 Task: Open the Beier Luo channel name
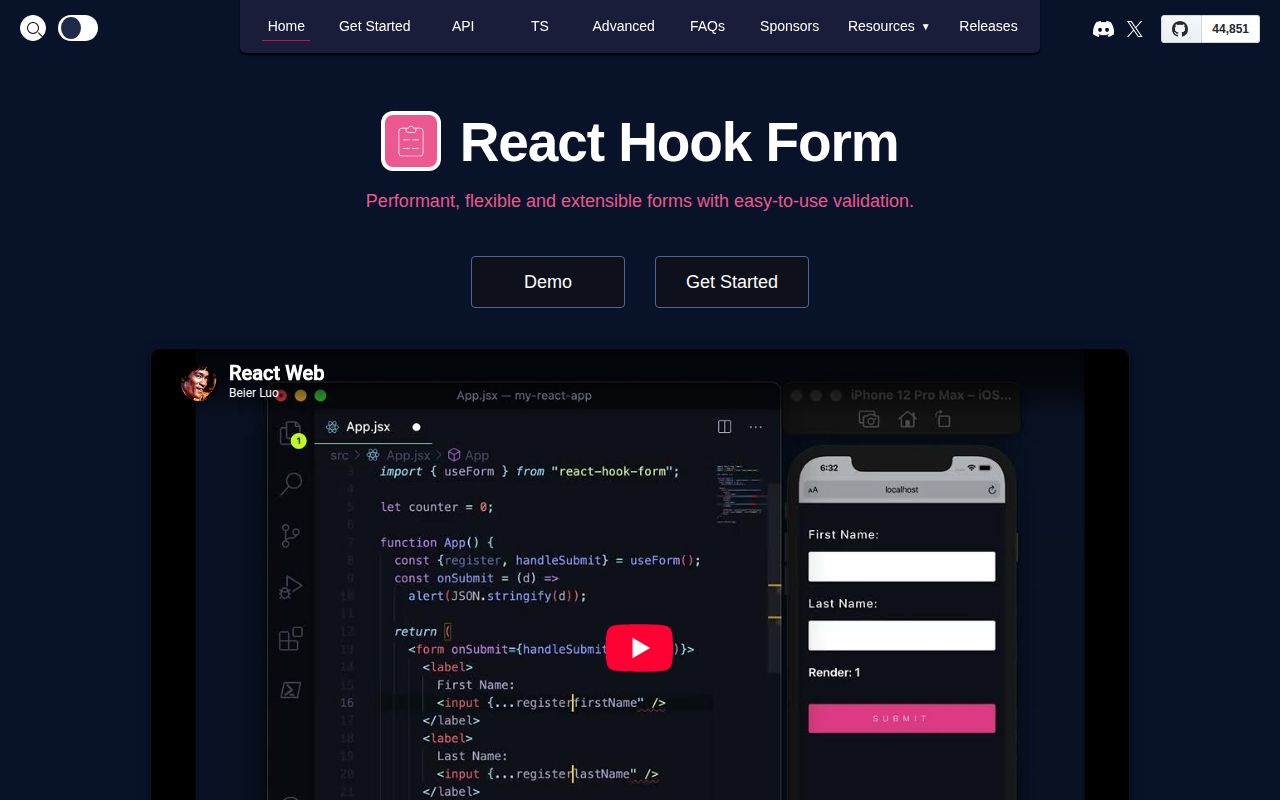click(x=254, y=393)
